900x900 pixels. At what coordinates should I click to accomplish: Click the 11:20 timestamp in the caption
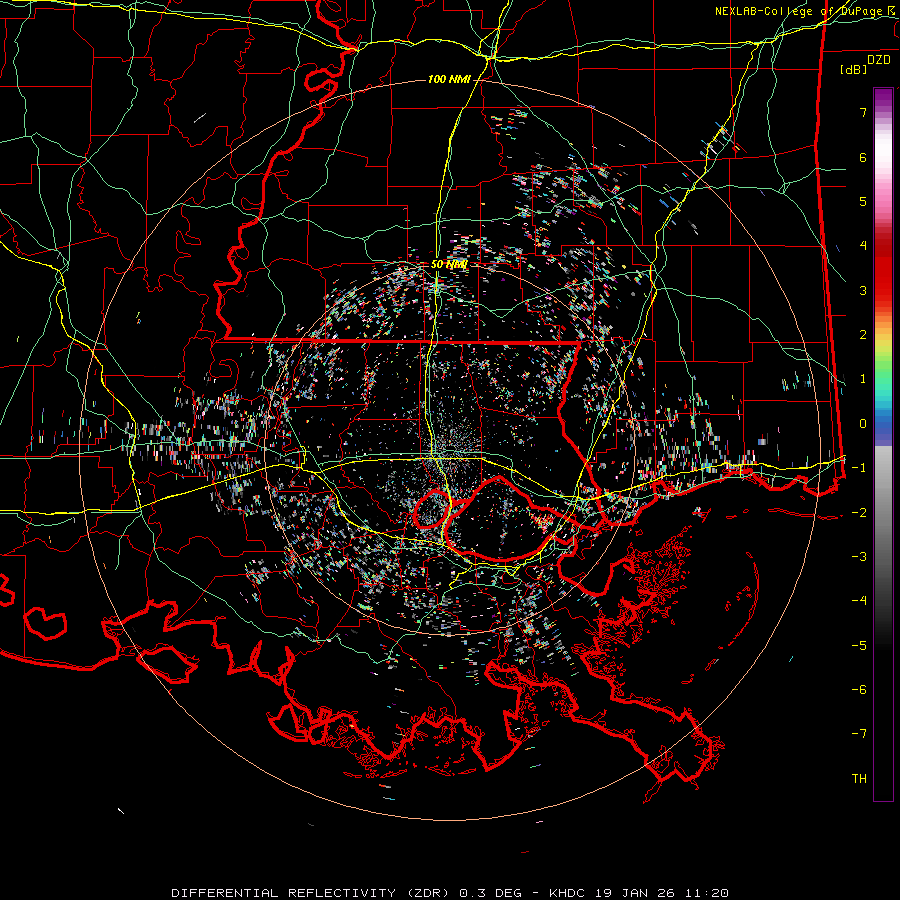(x=709, y=893)
